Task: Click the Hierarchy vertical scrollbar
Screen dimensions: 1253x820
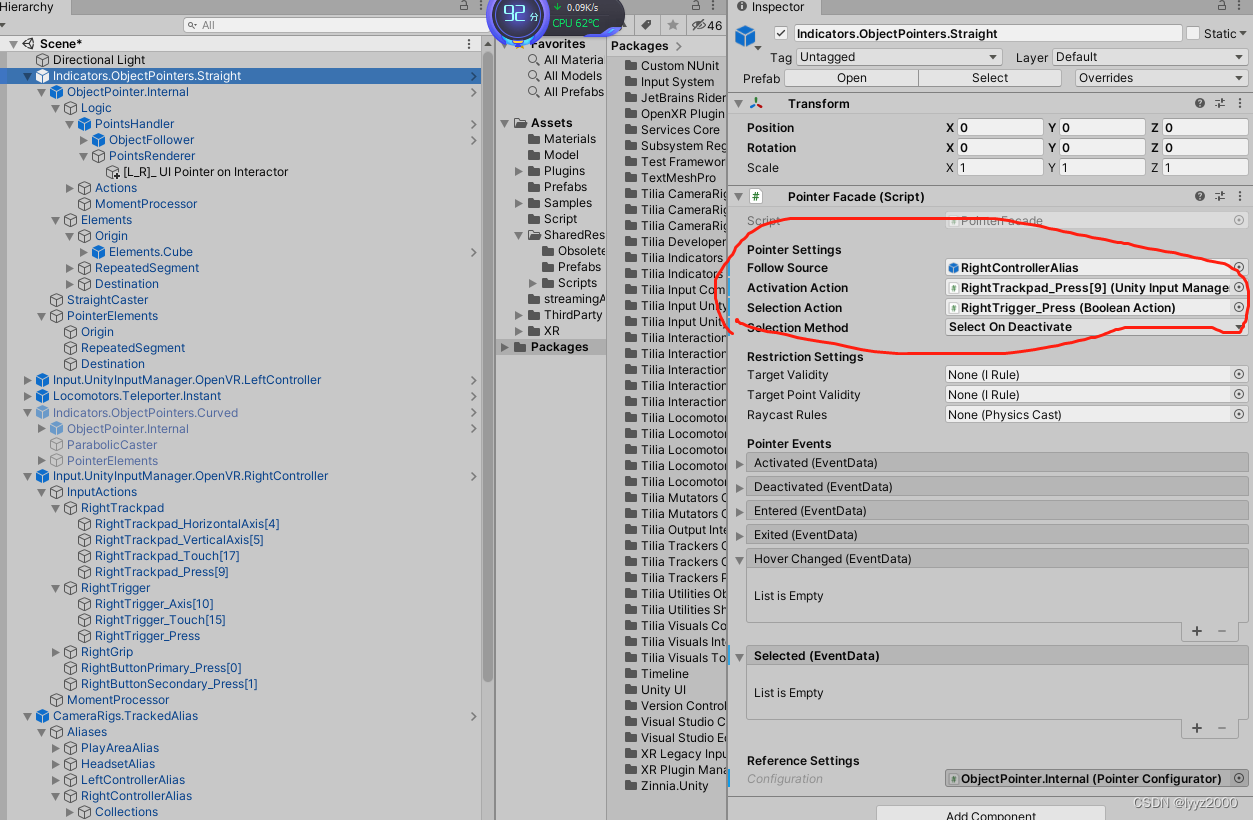Action: tap(488, 366)
